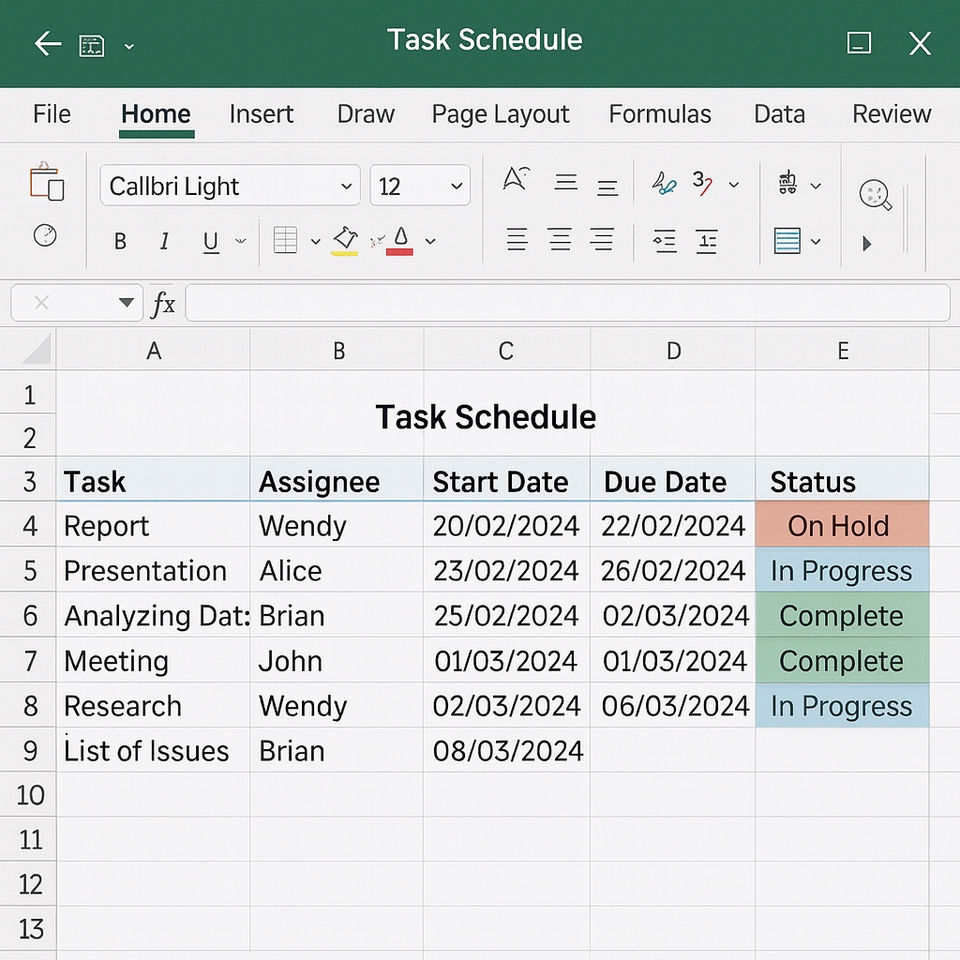960x960 pixels.
Task: Toggle Underline formatting
Action: click(210, 242)
